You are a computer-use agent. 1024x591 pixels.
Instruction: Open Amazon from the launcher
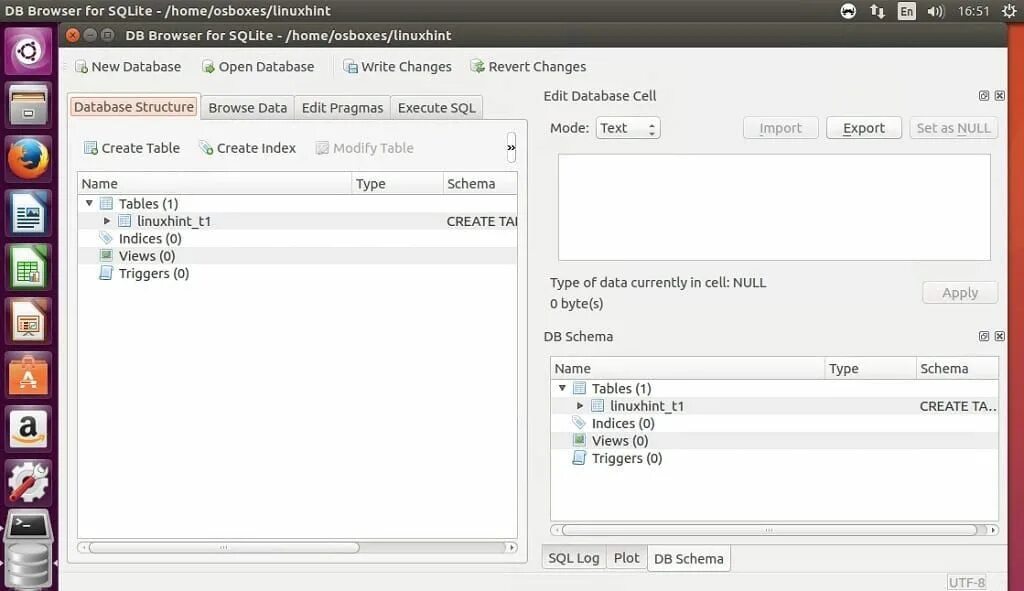pos(28,428)
